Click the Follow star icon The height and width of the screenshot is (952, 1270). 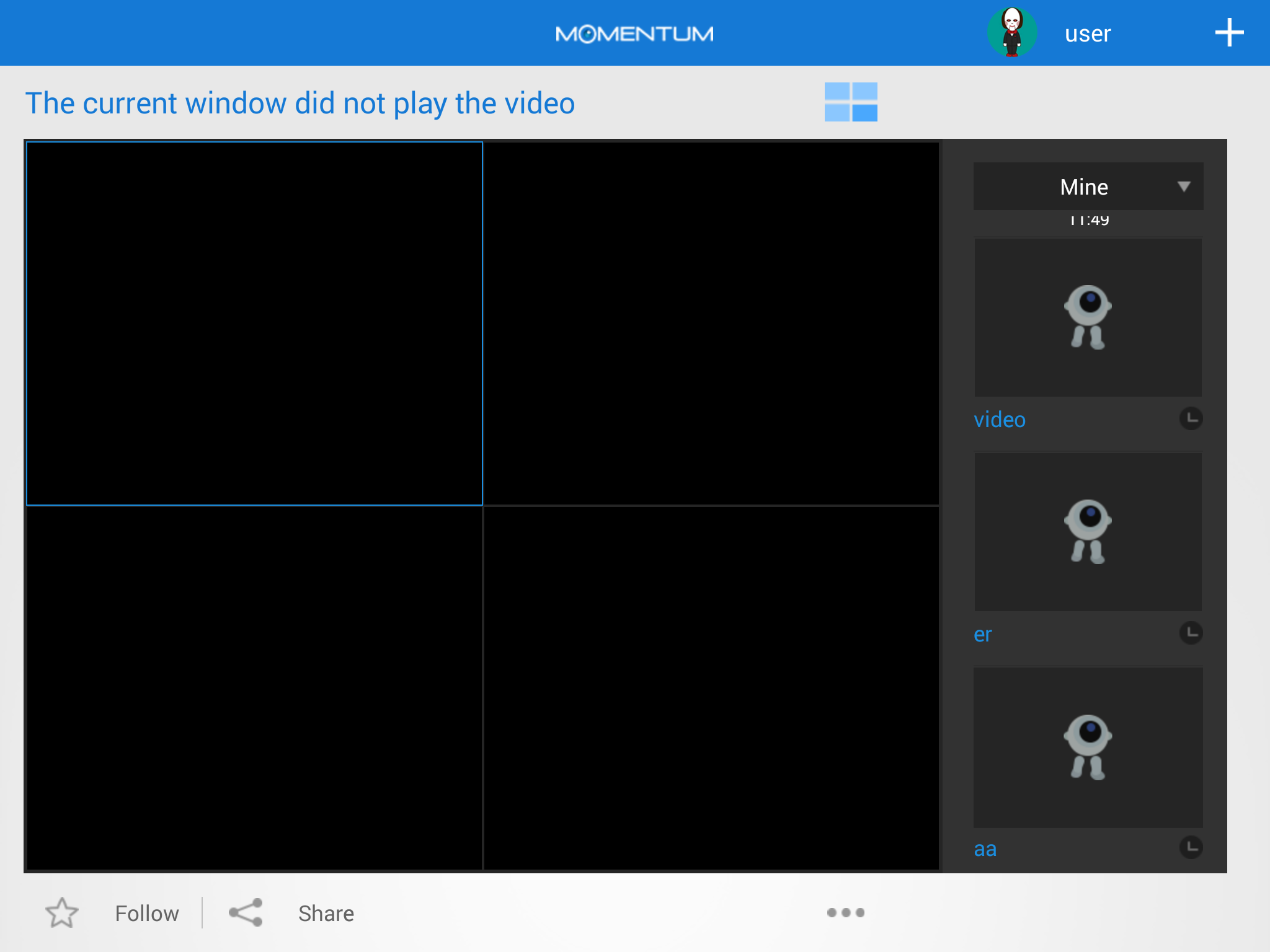coord(62,912)
